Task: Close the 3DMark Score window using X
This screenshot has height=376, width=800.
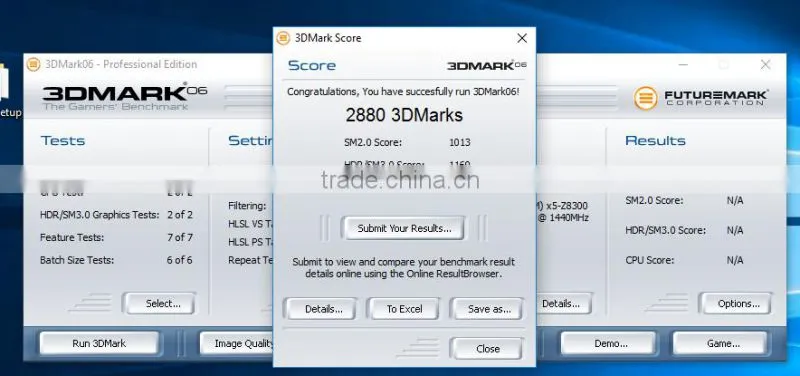Action: click(521, 38)
